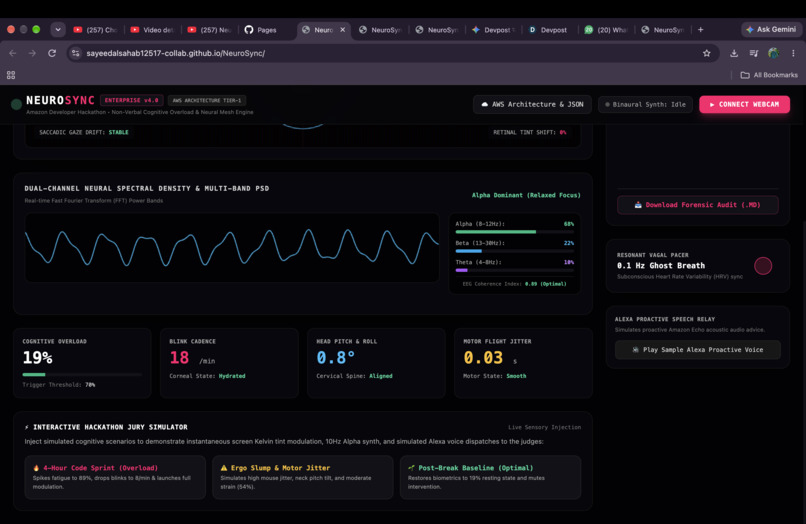Select the Ergo Slump & Motor Jitter scenario
Viewport: 806px width, 524px height.
[x=303, y=477]
